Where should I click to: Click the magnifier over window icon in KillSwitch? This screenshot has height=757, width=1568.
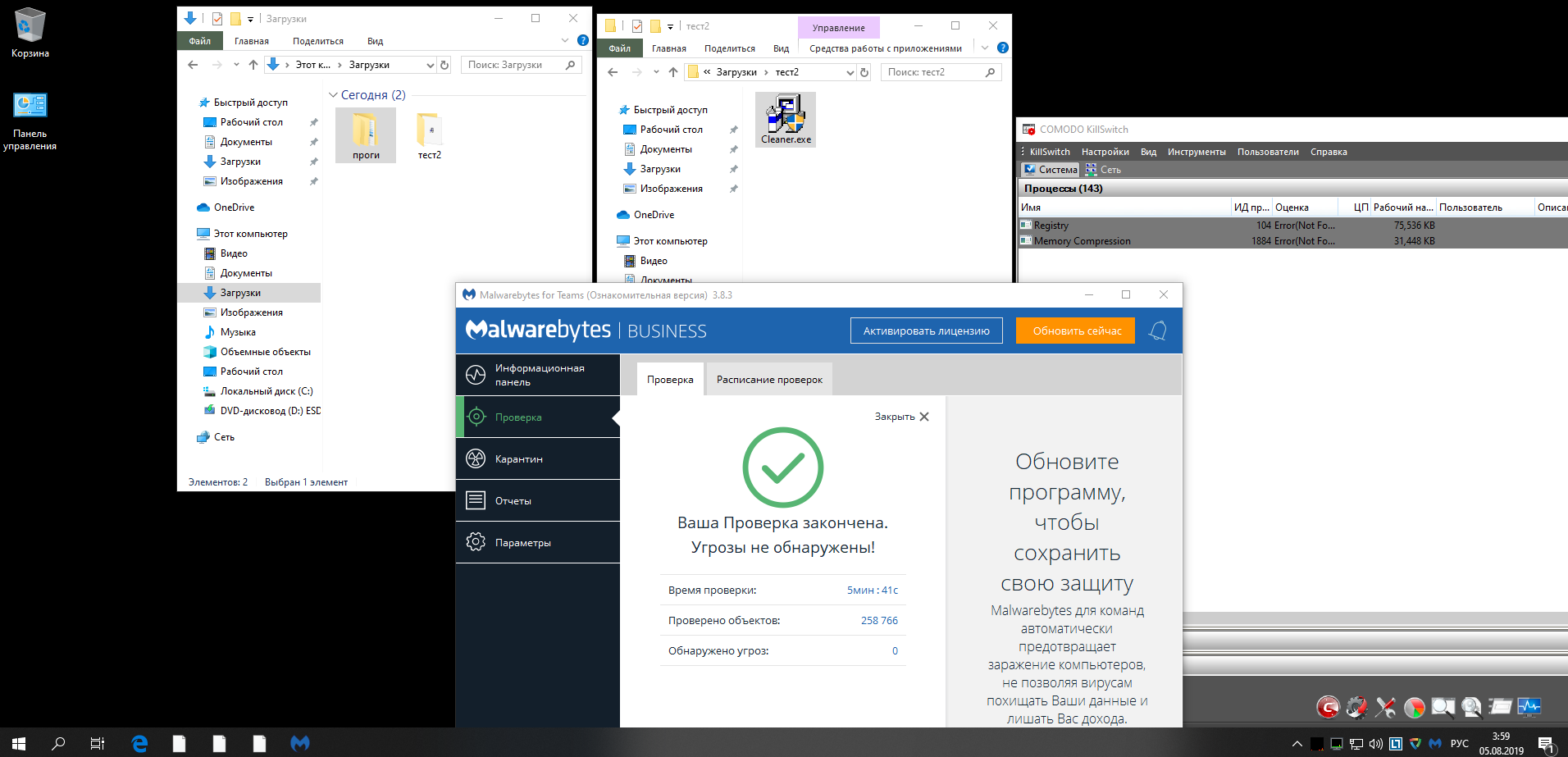(x=1443, y=706)
